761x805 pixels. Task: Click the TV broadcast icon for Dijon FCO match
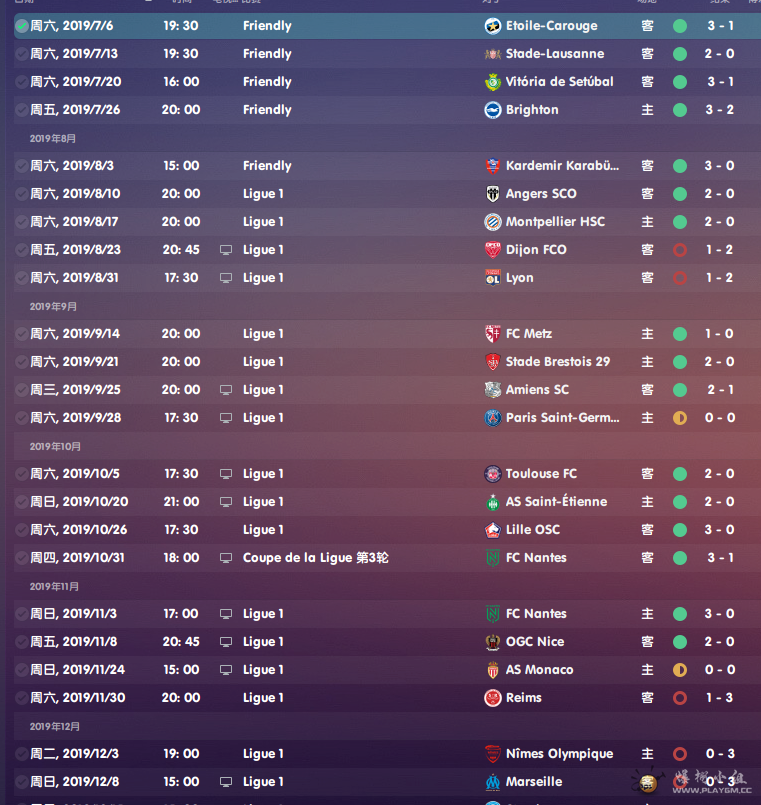point(226,250)
